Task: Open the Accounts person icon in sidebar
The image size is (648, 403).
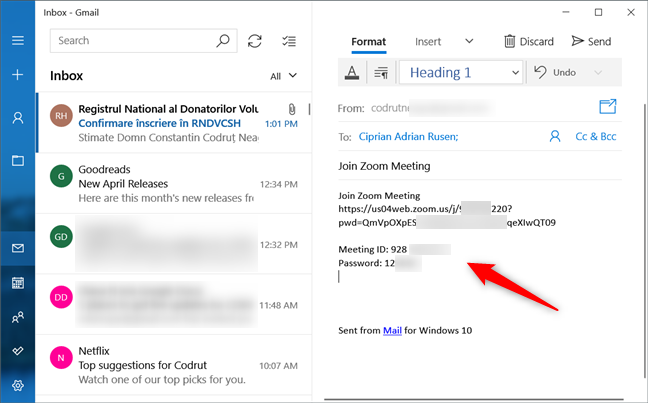Action: (18, 118)
